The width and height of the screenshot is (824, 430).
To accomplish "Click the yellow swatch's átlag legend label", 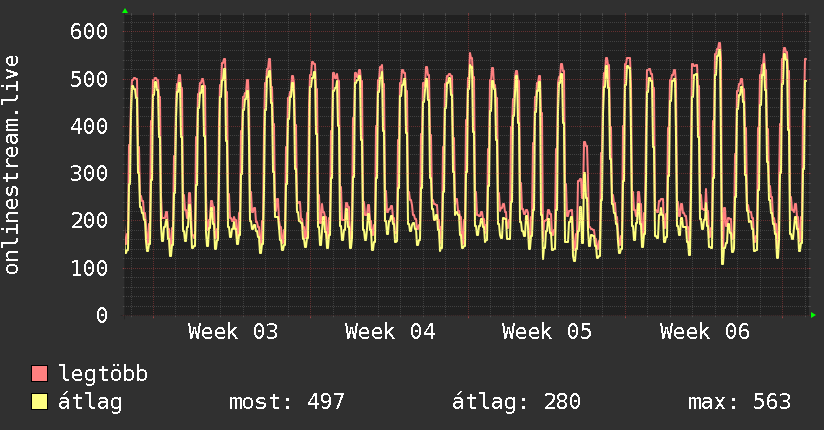I will click(x=90, y=402).
